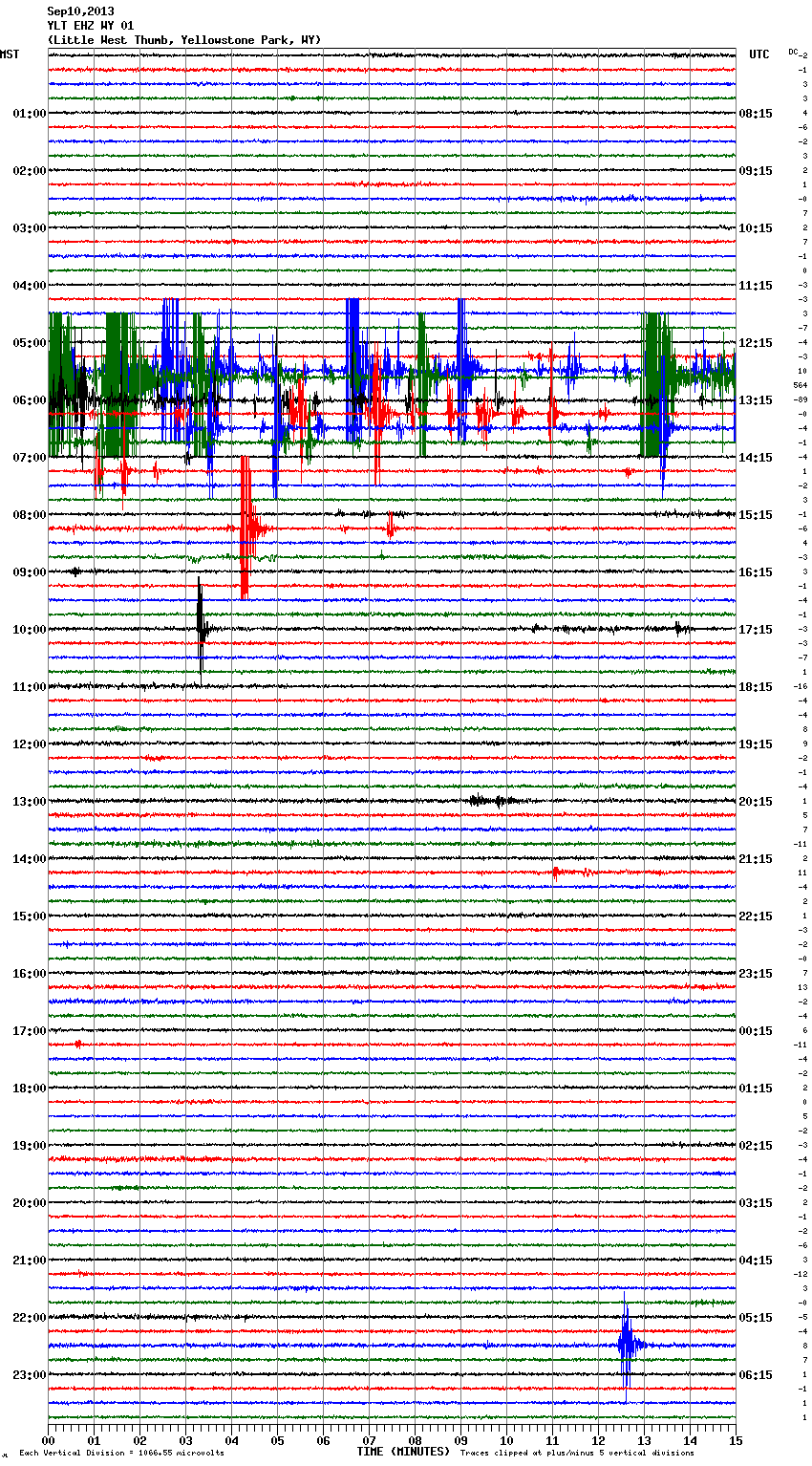Click minute 05 on the bottom axis
This screenshot has height=1466, width=812.
coord(277,1440)
